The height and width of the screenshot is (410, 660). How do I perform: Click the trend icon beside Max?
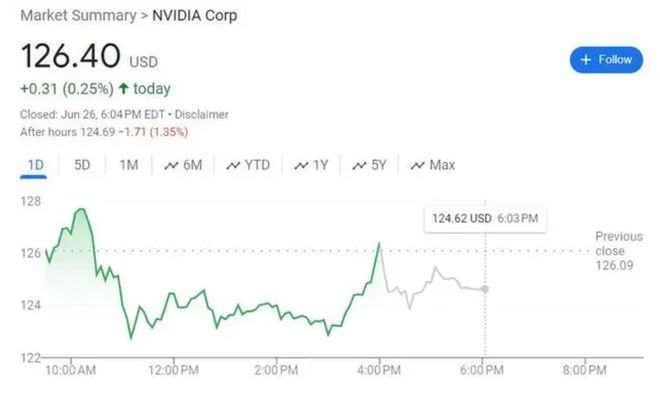coord(417,165)
